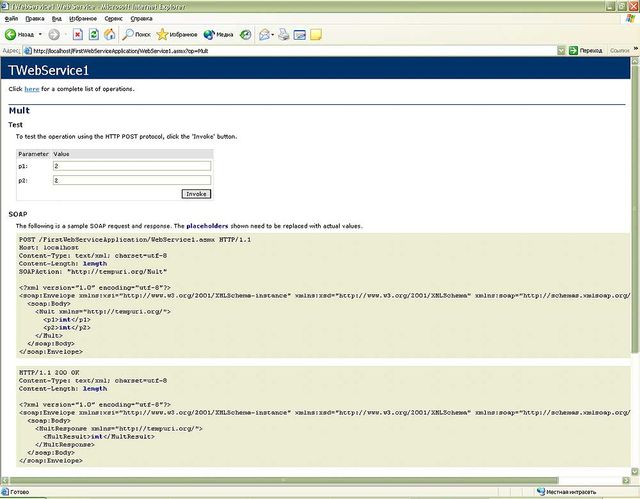Open the Вид menu

[x=57, y=19]
